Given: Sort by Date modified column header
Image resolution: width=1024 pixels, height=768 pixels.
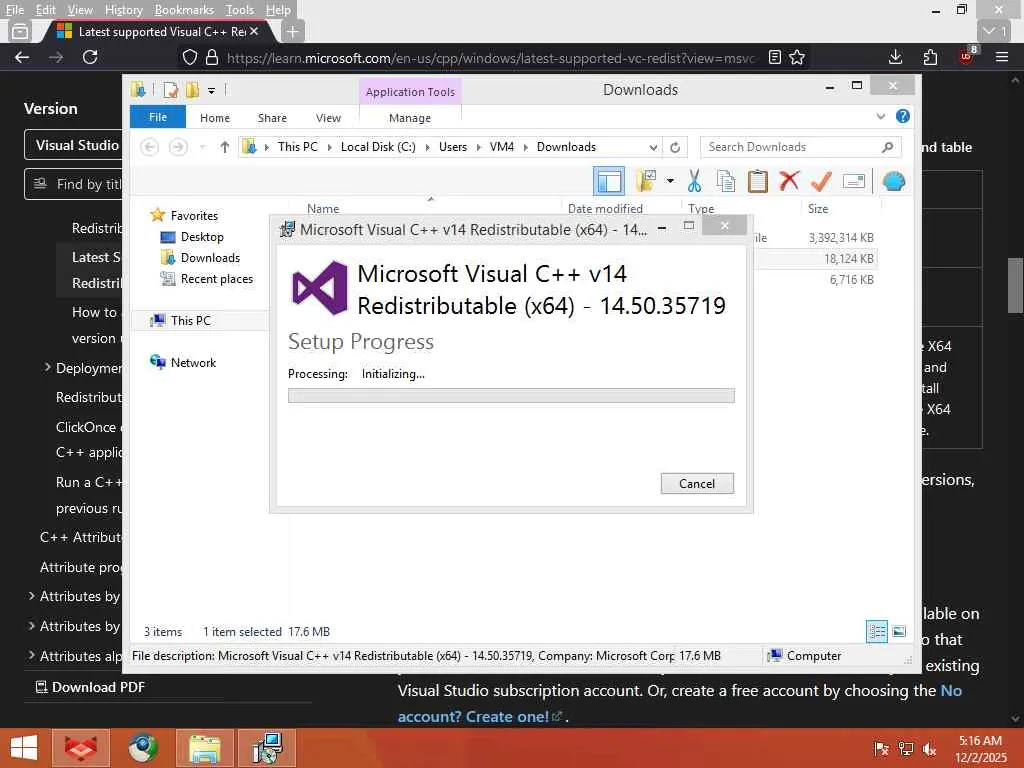Looking at the screenshot, I should click(x=605, y=208).
